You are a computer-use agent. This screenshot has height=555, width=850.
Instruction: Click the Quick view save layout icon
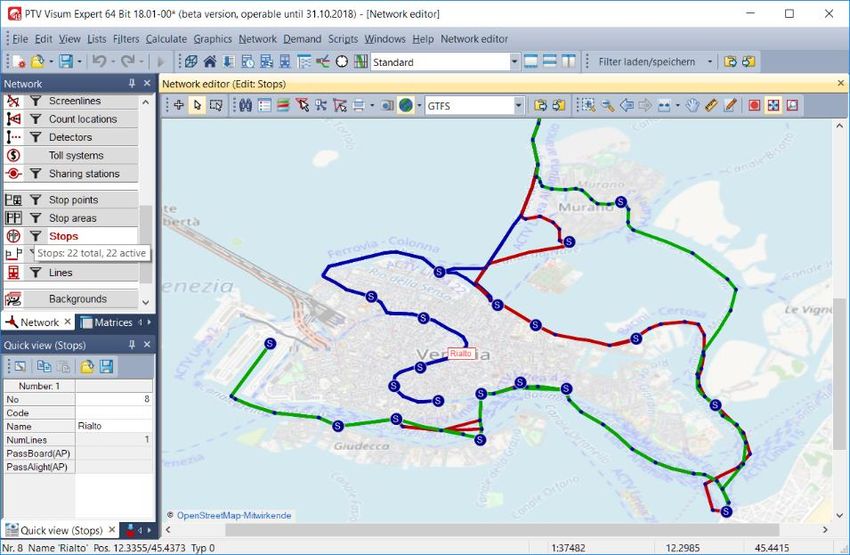point(106,366)
